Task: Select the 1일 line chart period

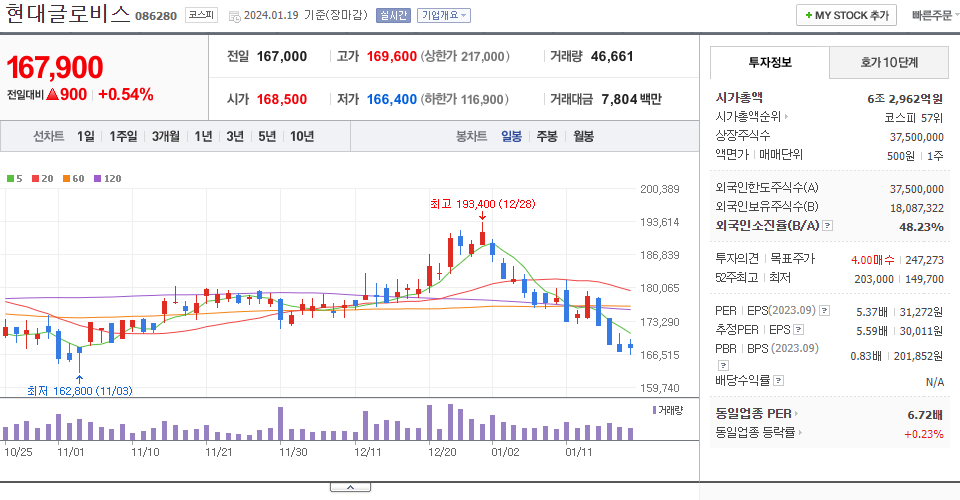Action: (x=86, y=136)
